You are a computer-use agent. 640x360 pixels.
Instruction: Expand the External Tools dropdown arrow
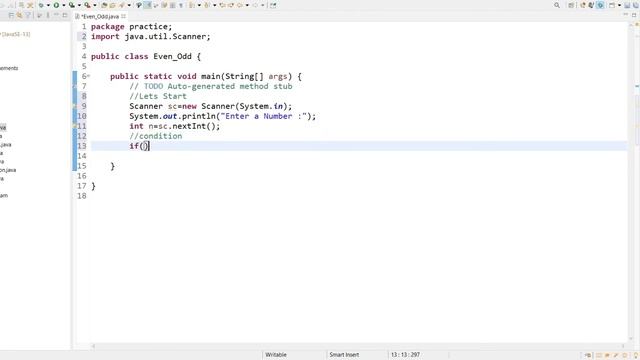pos(95,5)
